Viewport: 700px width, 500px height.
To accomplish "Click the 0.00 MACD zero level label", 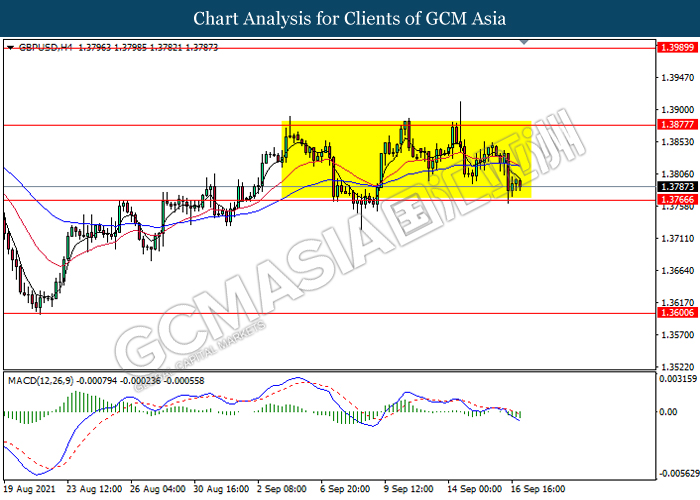I will click(x=668, y=412).
